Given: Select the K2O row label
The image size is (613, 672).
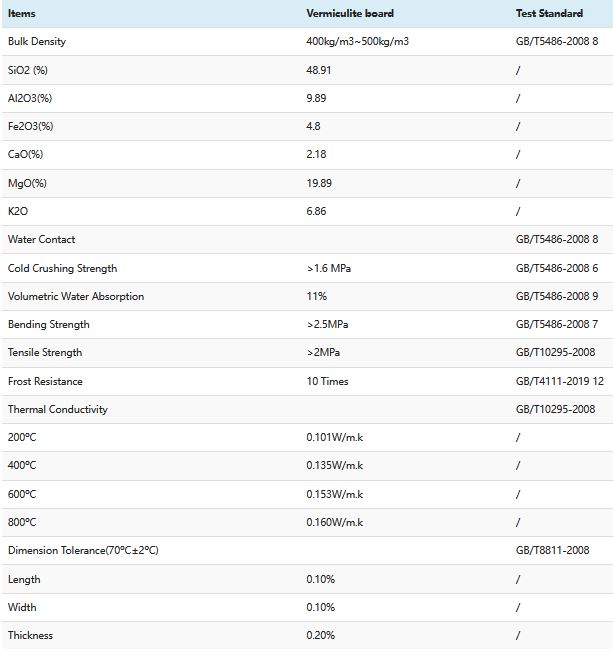Looking at the screenshot, I should pos(18,211).
